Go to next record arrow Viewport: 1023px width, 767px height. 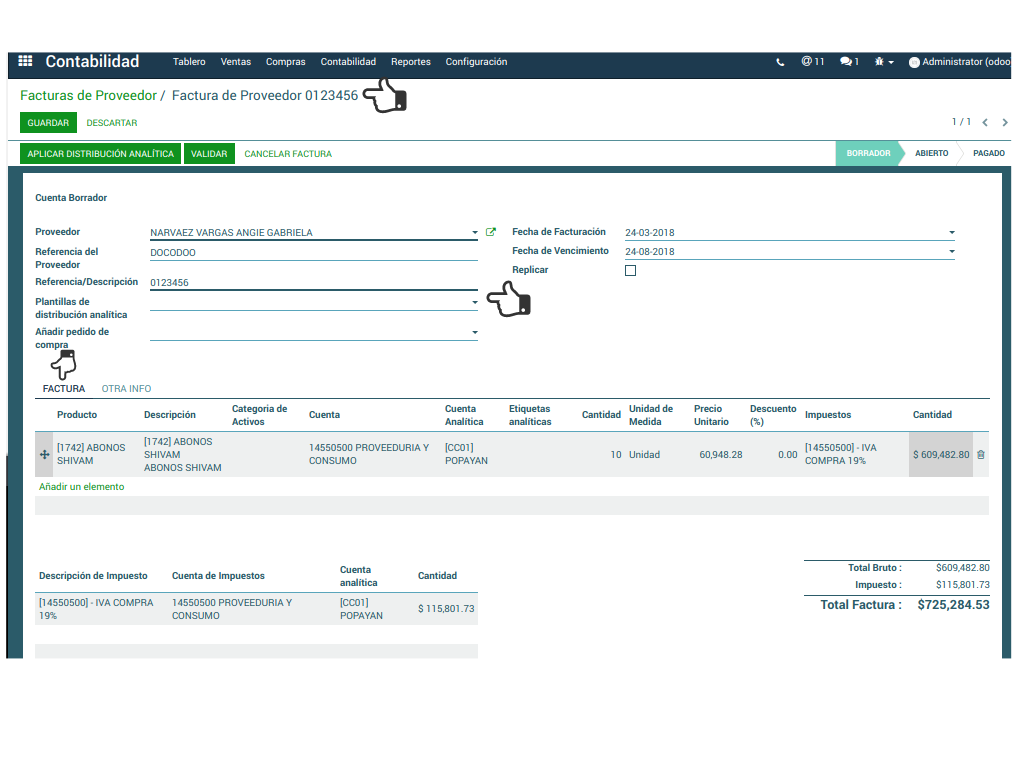click(1005, 122)
